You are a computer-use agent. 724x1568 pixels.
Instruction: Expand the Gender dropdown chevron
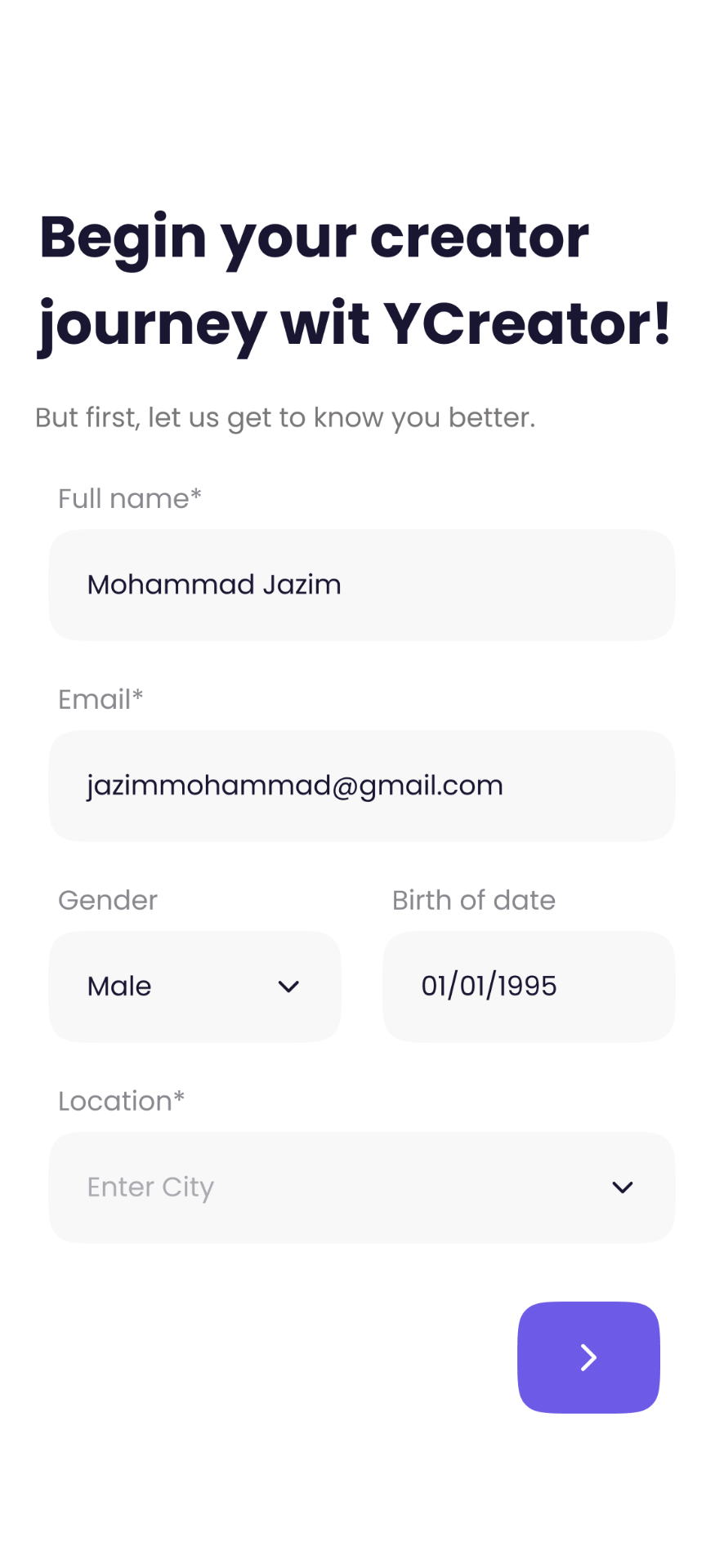[288, 987]
